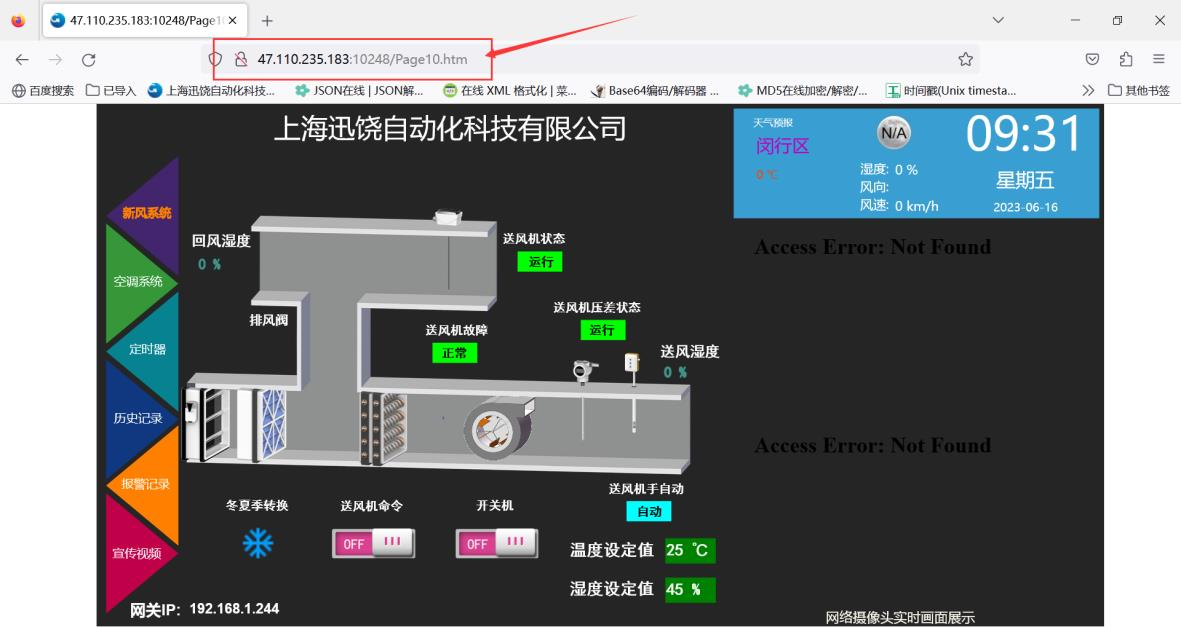The height and width of the screenshot is (627, 1181).
Task: Open the shield tracking protection icon
Action: pos(216,59)
